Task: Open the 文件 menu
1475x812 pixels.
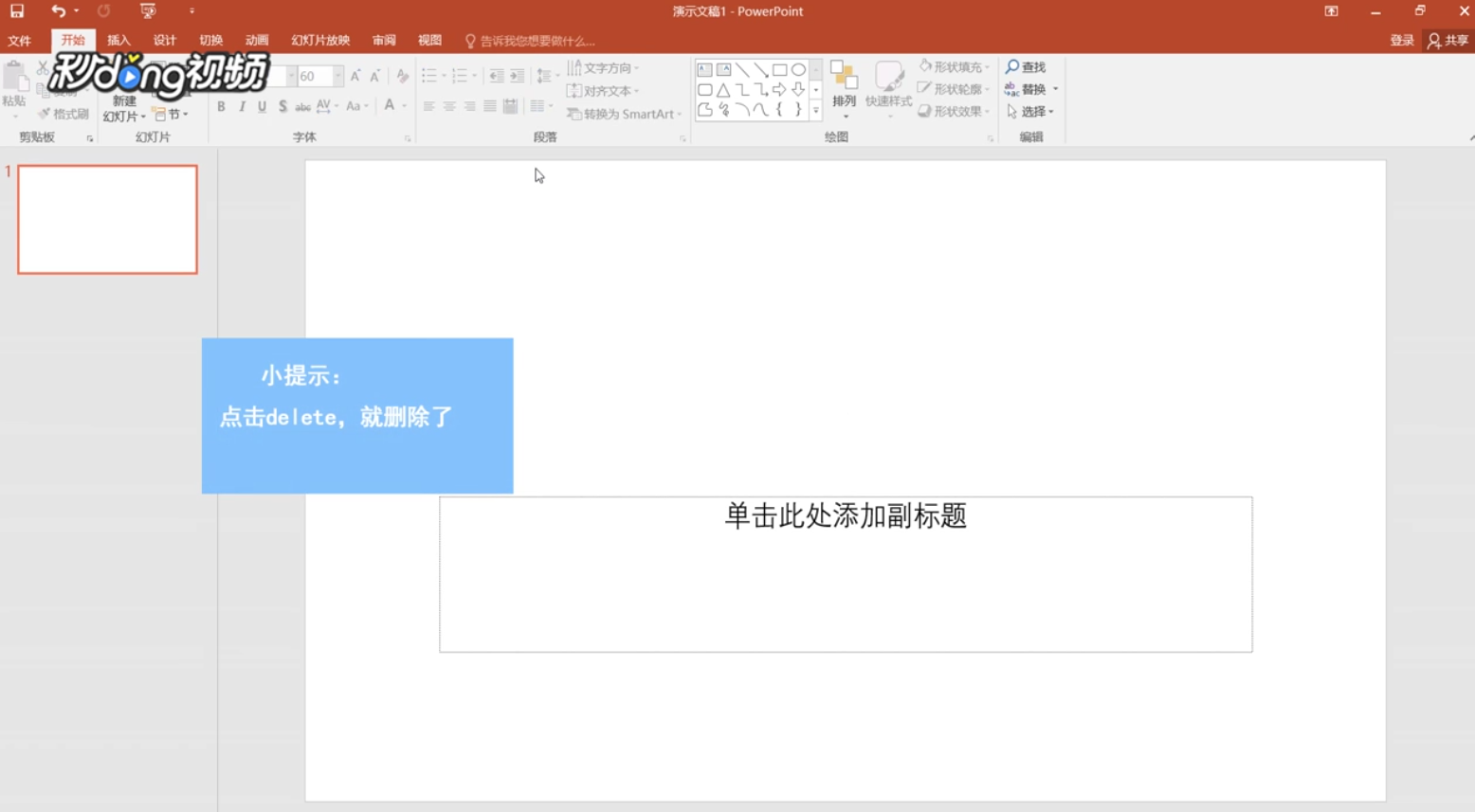Action: click(x=20, y=40)
